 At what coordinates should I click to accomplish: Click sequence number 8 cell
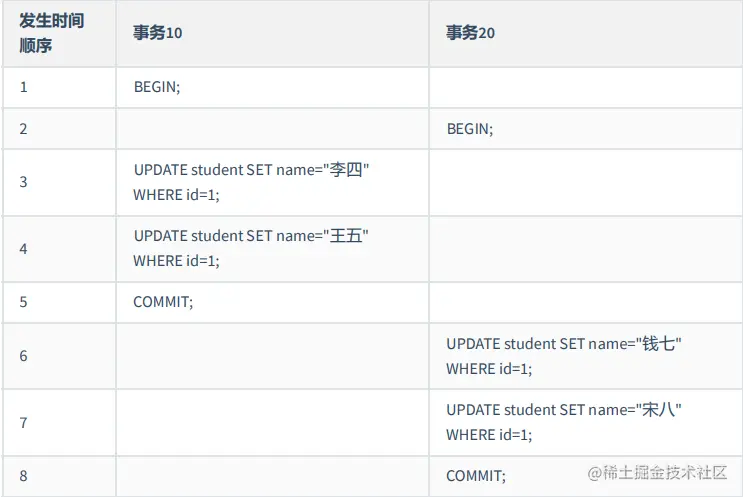pos(24,476)
